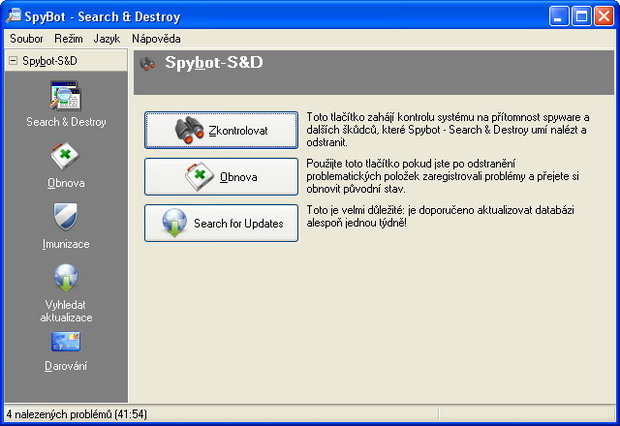This screenshot has width=620, height=426.
Task: Click the Spybot-S&D header title text
Action: tap(214, 63)
